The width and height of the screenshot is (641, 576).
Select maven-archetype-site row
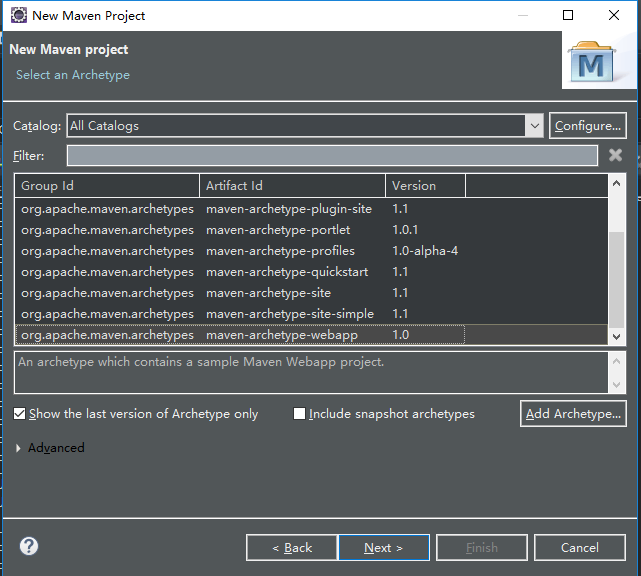point(312,293)
